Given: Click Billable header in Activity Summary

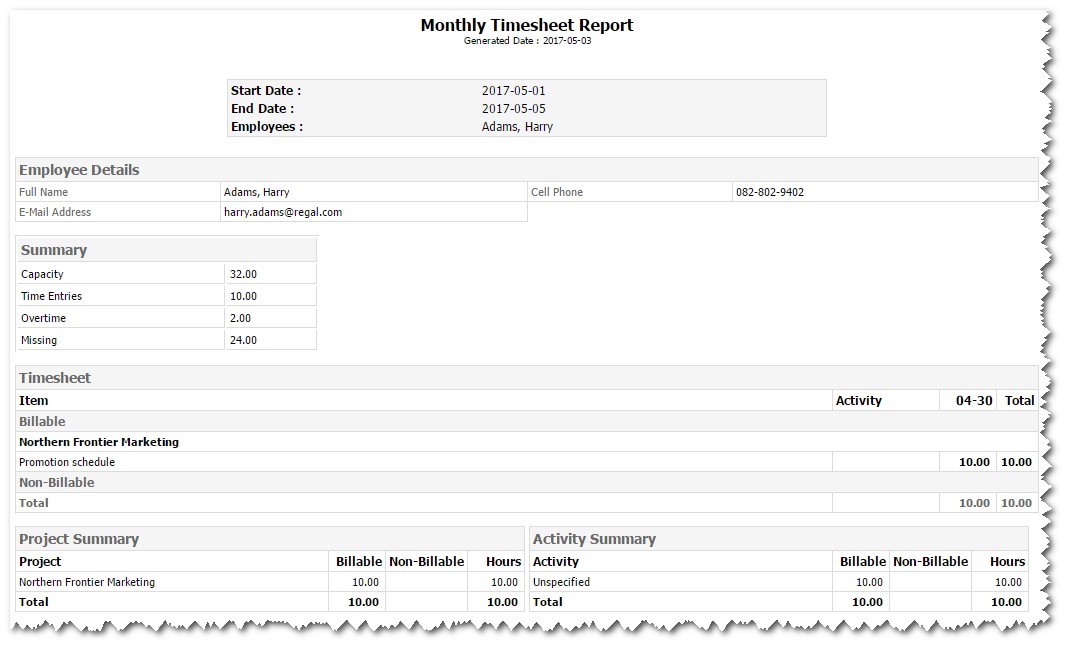Looking at the screenshot, I should point(862,562).
